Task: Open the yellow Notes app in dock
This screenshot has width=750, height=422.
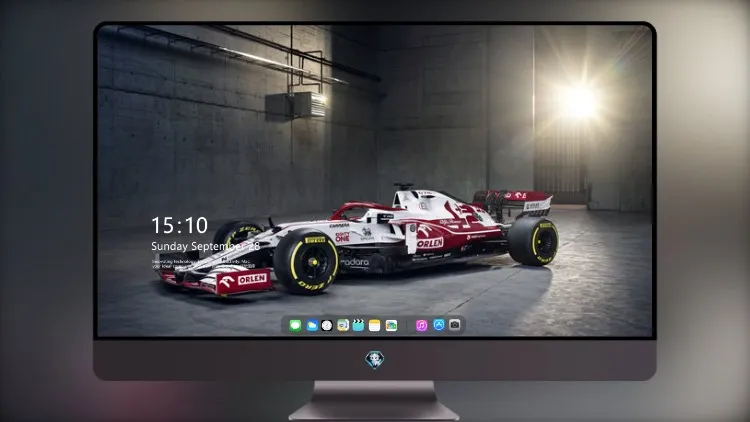Action: 375,325
